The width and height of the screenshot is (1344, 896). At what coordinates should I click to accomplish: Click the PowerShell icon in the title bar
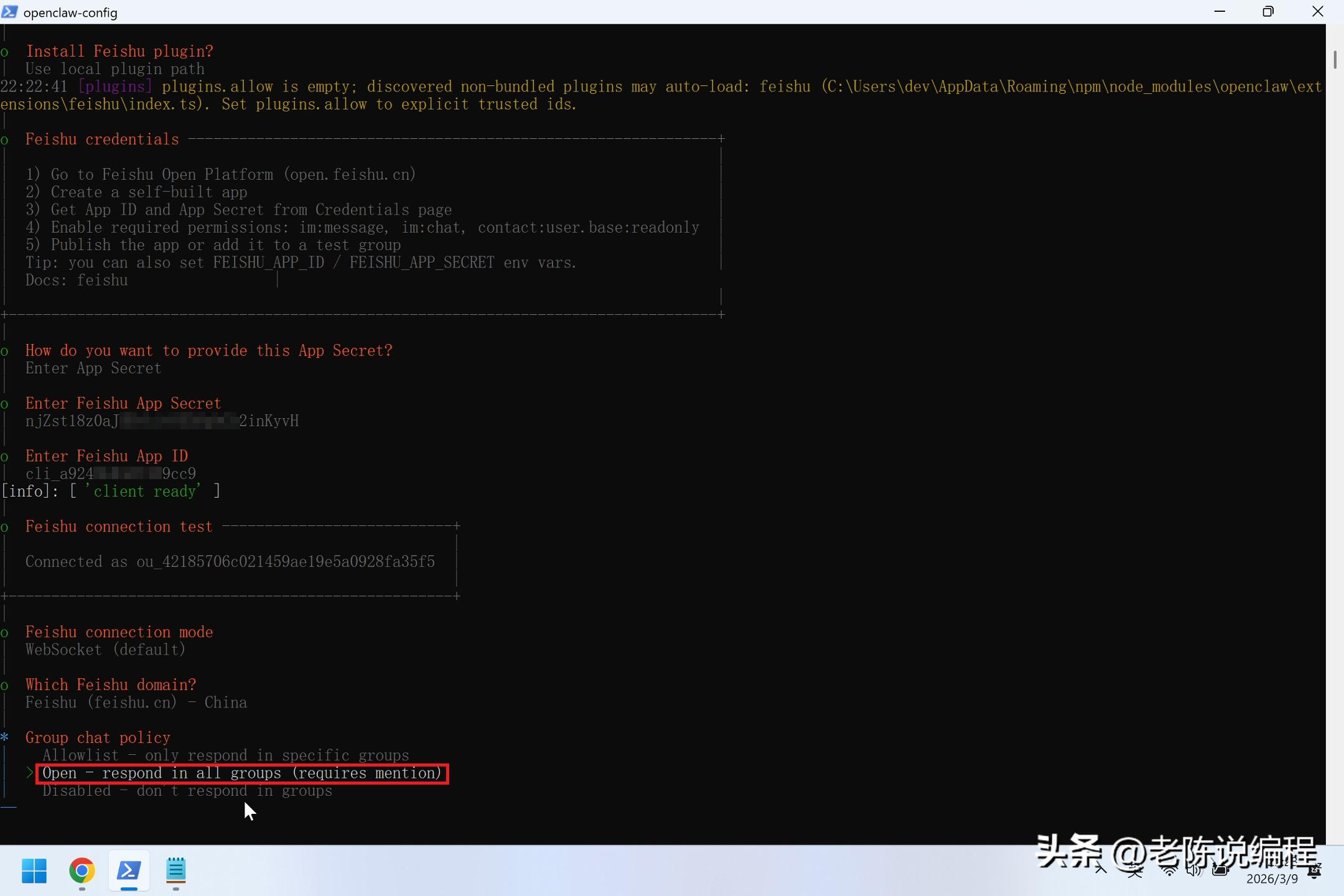tap(10, 12)
